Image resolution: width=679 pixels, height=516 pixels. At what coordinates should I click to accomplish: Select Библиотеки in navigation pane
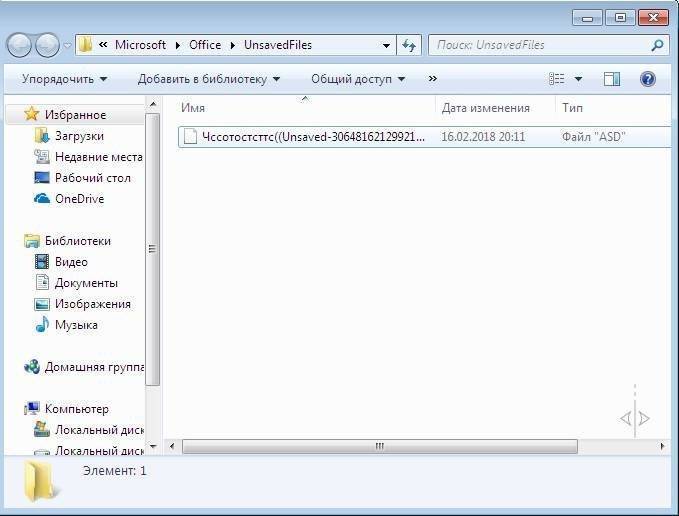click(78, 241)
